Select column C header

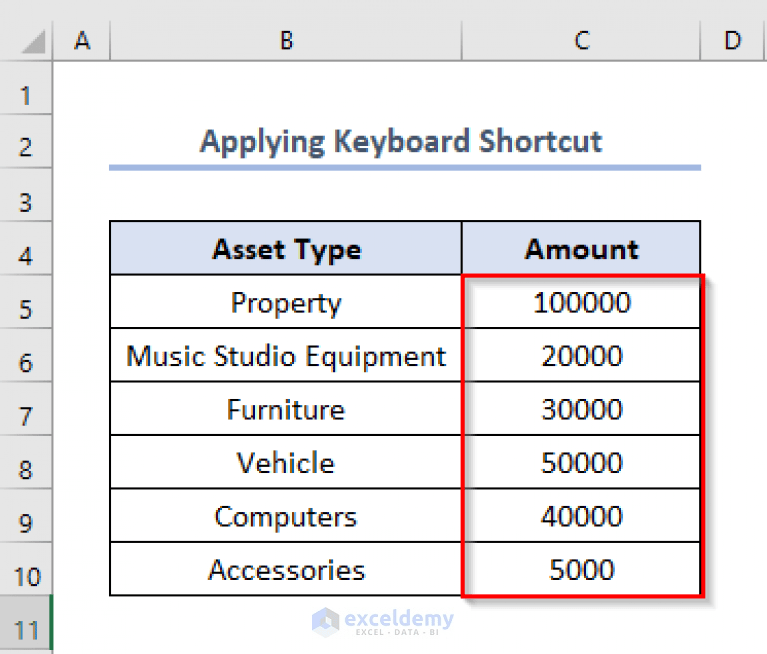(581, 41)
